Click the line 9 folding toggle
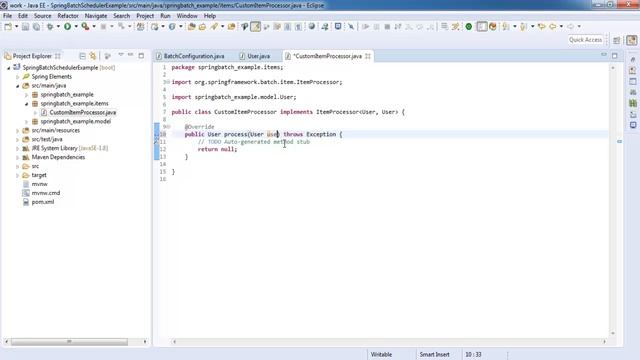Screen dimensions: 640x360 pos(168,127)
